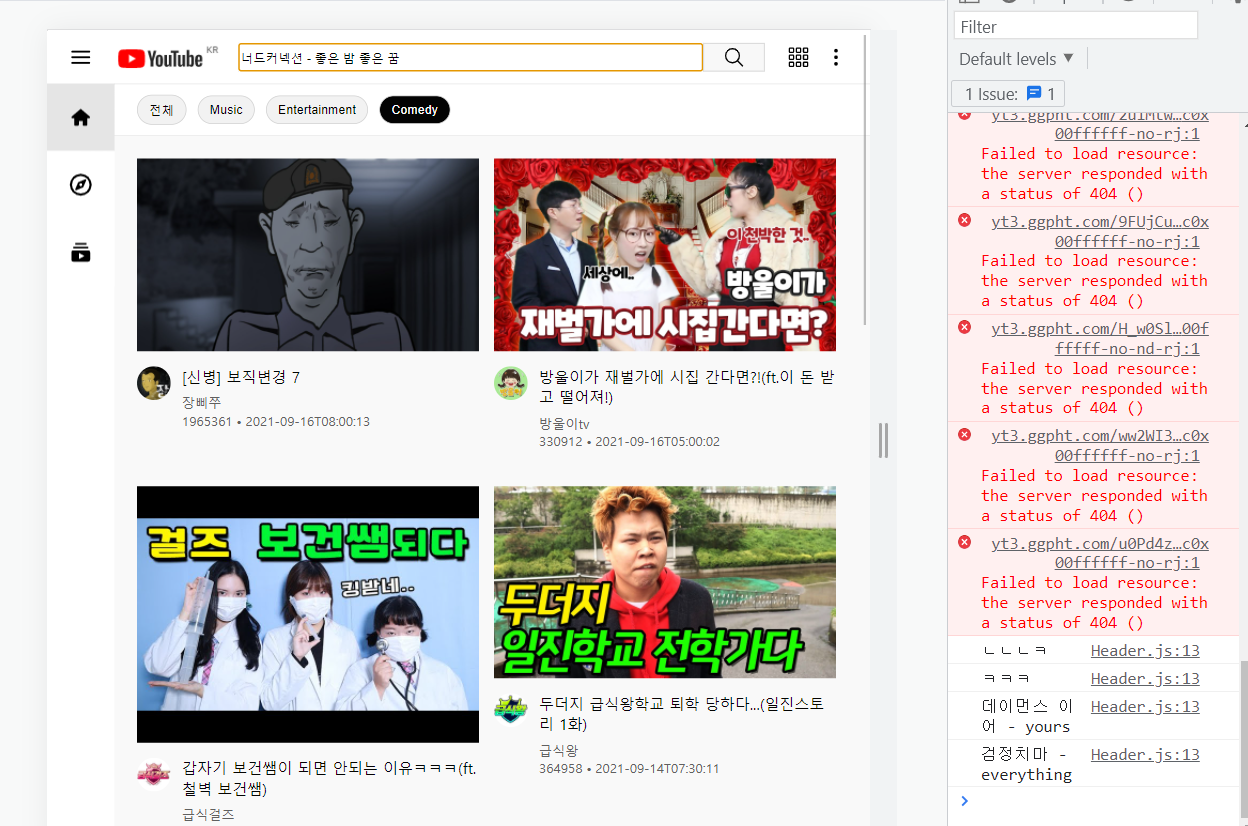Focus the console Filter field
1248x826 pixels.
point(1076,26)
